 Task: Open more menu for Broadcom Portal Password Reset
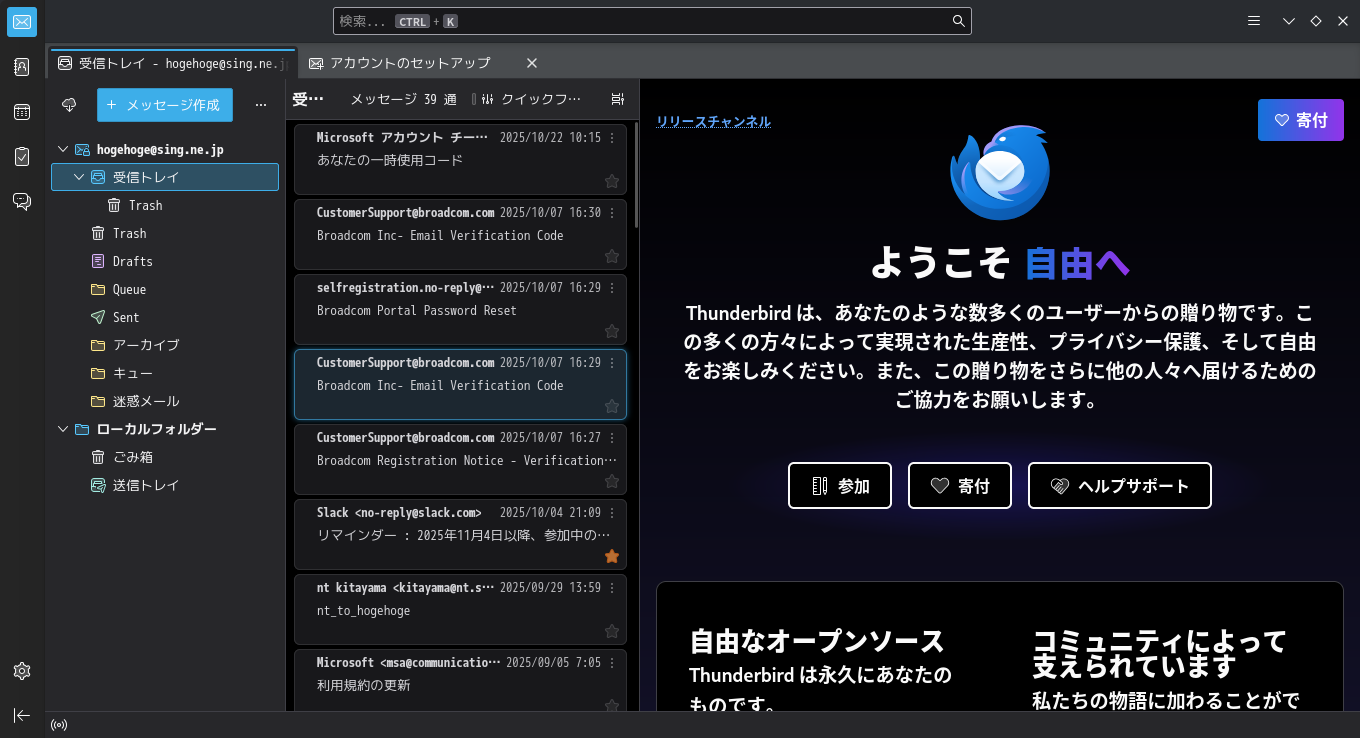(612, 288)
